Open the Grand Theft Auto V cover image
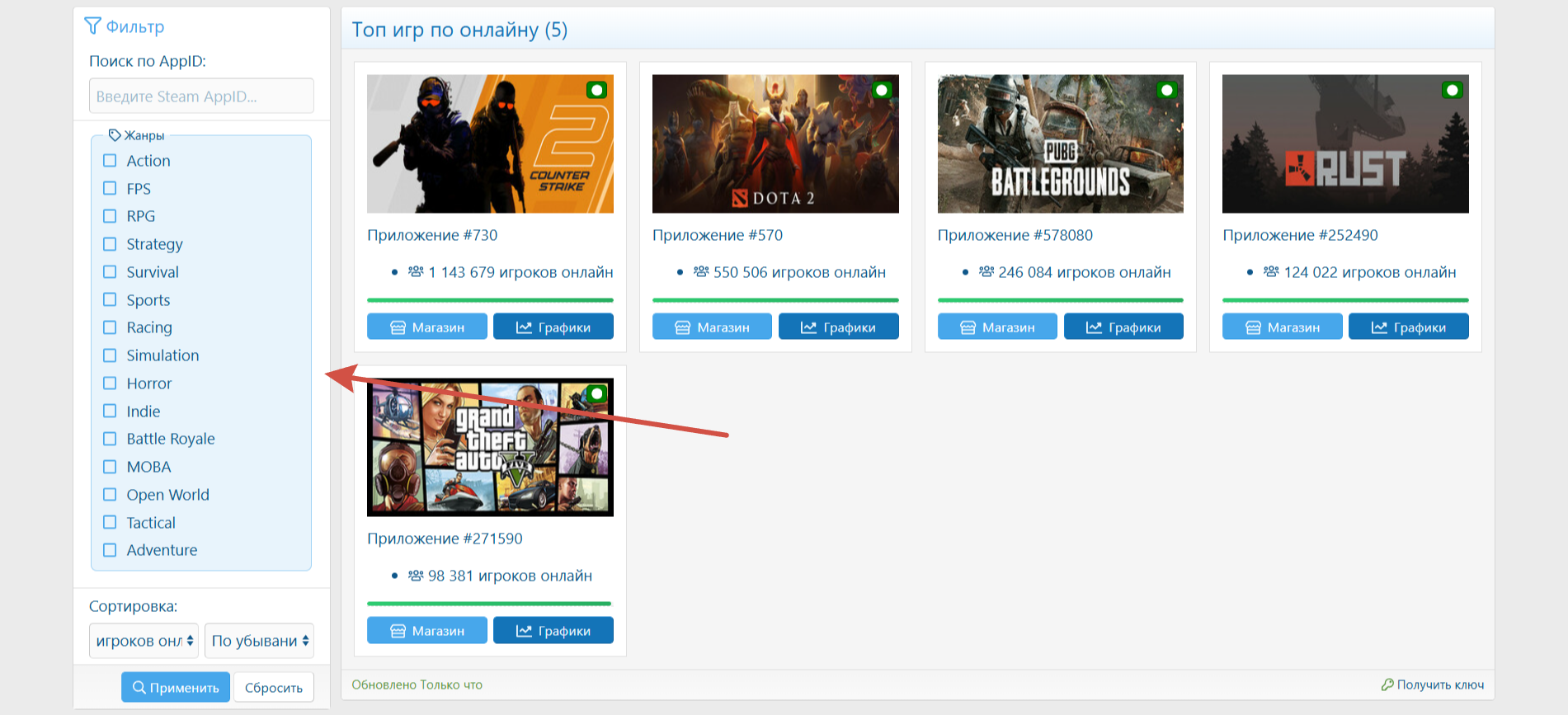The width and height of the screenshot is (1568, 715). pos(490,448)
